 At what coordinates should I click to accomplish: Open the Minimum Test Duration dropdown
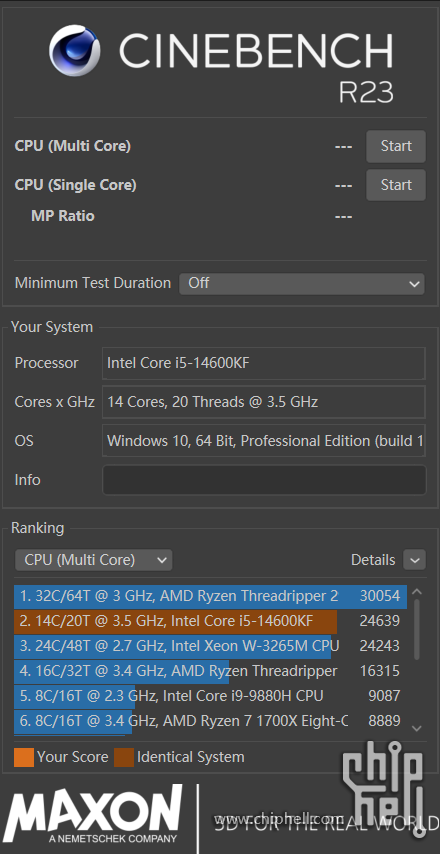pos(302,283)
